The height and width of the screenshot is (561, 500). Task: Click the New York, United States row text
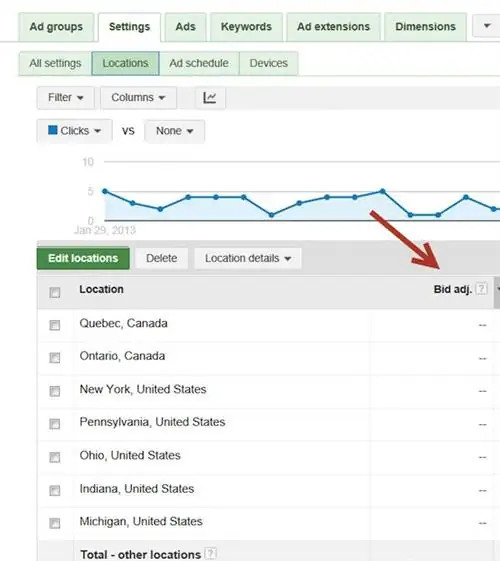tap(143, 389)
